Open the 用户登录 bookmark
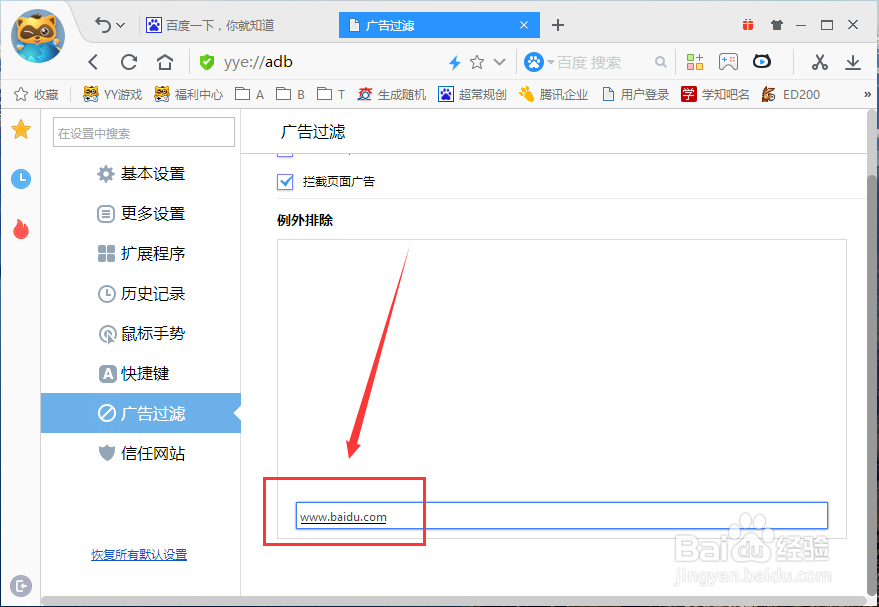 click(x=635, y=95)
